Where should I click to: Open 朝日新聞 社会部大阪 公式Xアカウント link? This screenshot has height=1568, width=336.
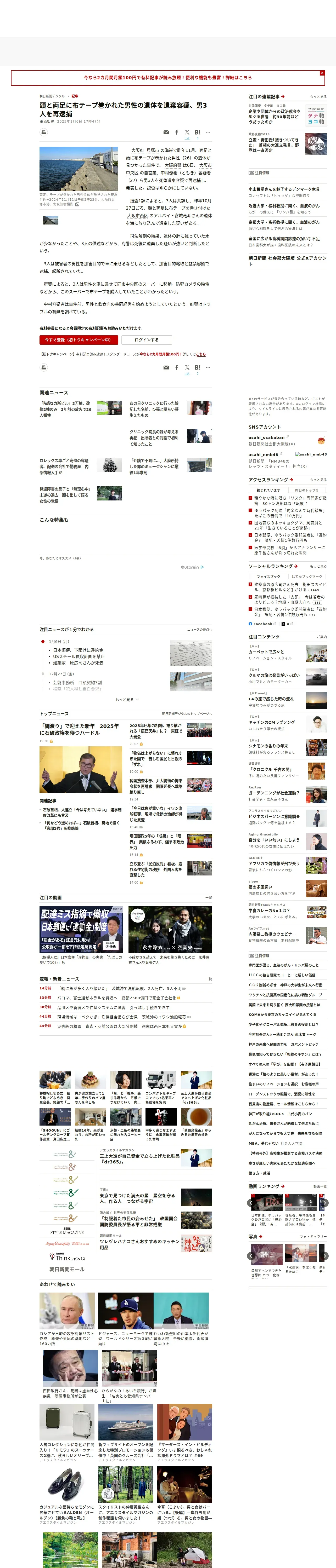287,261
